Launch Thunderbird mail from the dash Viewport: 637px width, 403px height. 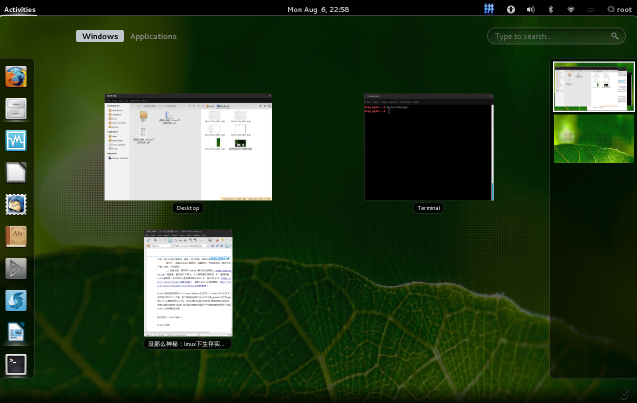(x=16, y=204)
